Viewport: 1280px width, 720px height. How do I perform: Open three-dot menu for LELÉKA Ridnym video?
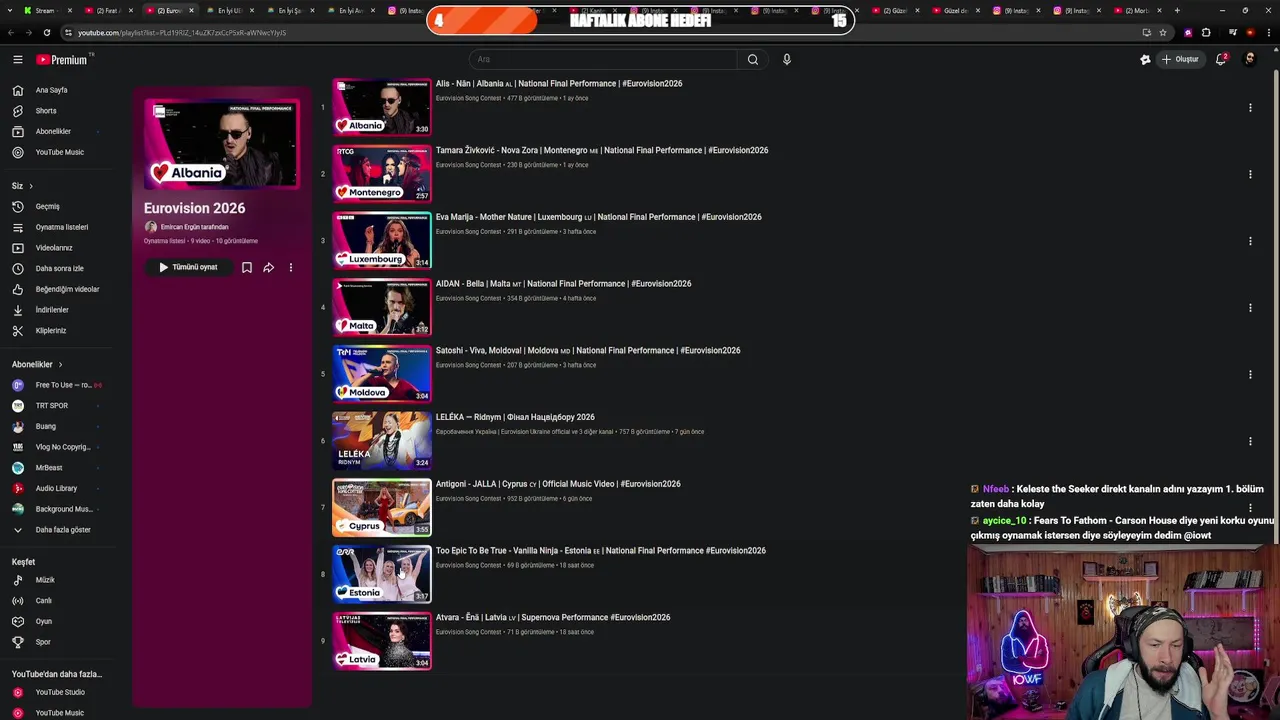click(x=1250, y=441)
